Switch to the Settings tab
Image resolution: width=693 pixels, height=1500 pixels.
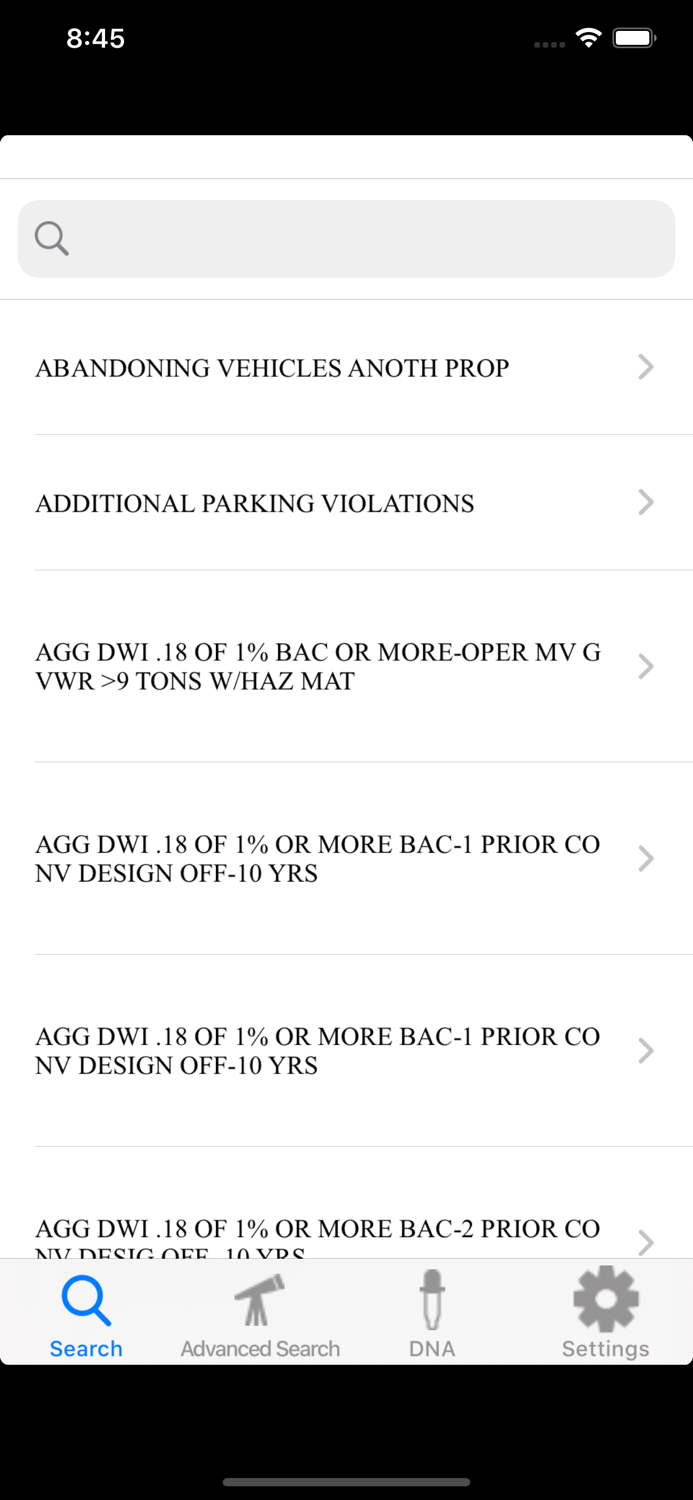605,1311
